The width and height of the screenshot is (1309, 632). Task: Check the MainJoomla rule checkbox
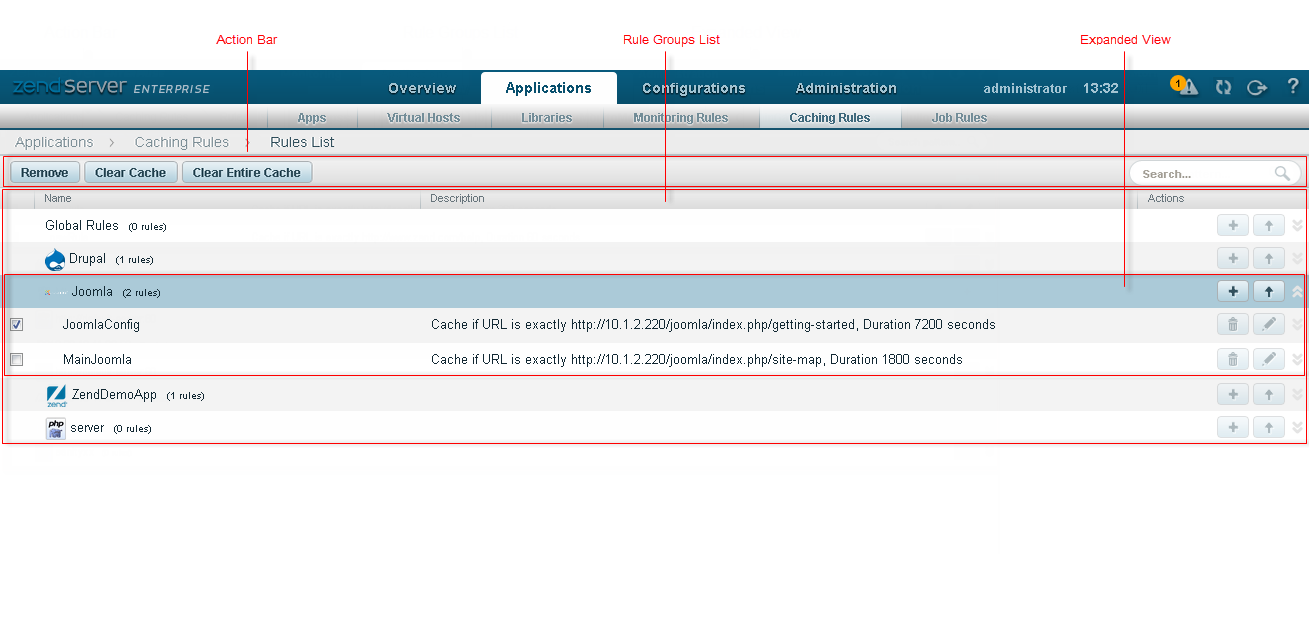click(17, 359)
